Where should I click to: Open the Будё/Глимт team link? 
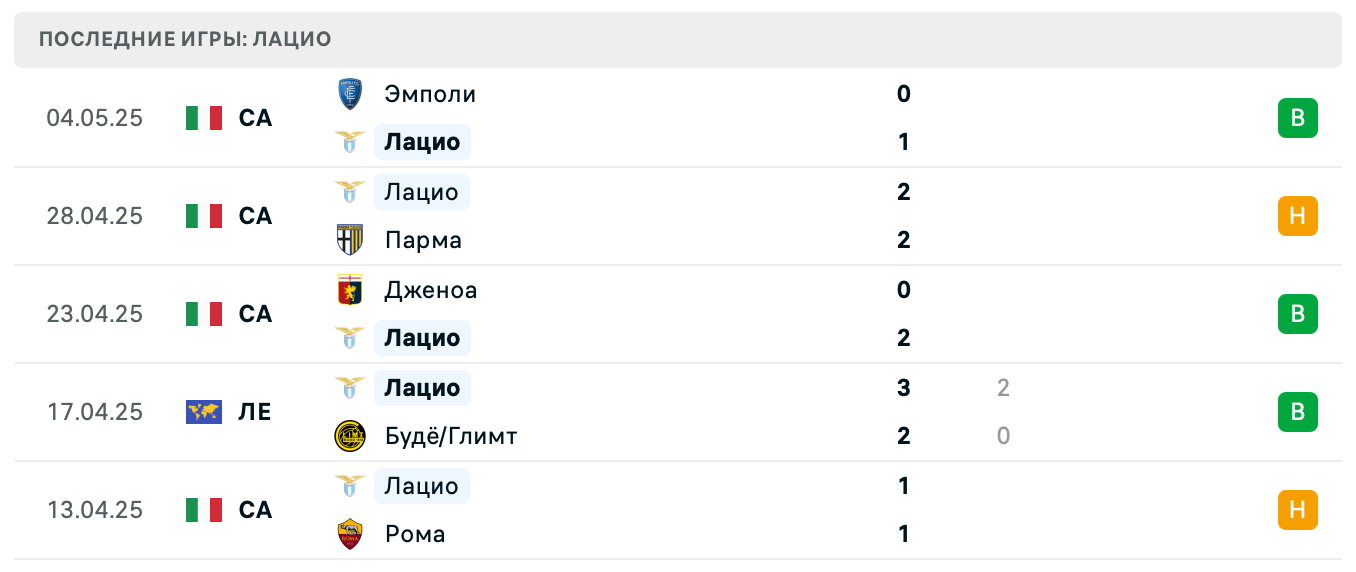450,436
